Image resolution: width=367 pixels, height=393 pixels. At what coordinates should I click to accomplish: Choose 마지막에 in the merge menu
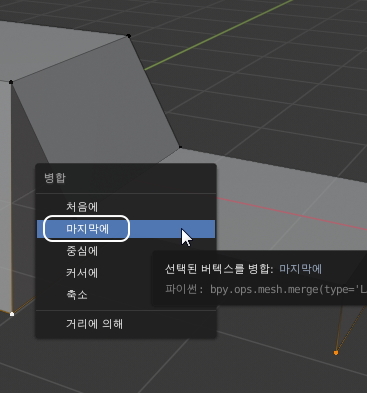coord(126,229)
